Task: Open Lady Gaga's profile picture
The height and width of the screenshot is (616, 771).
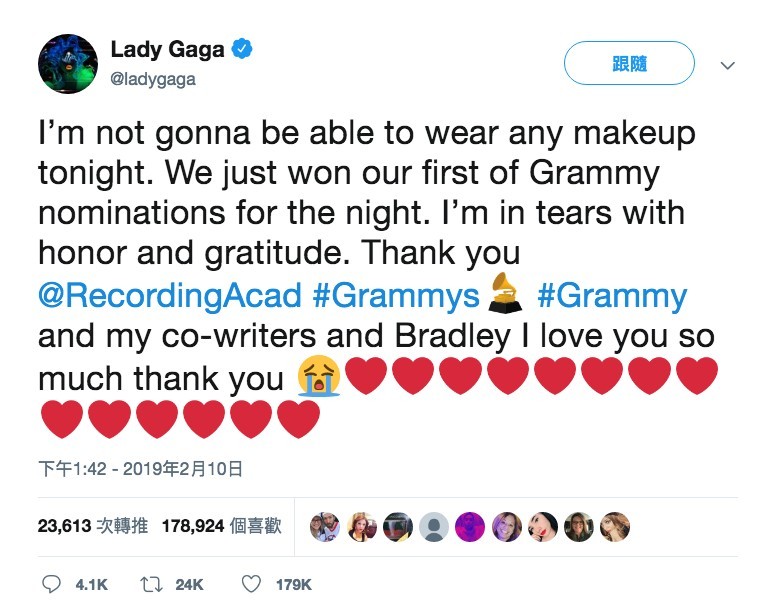Action: (67, 63)
